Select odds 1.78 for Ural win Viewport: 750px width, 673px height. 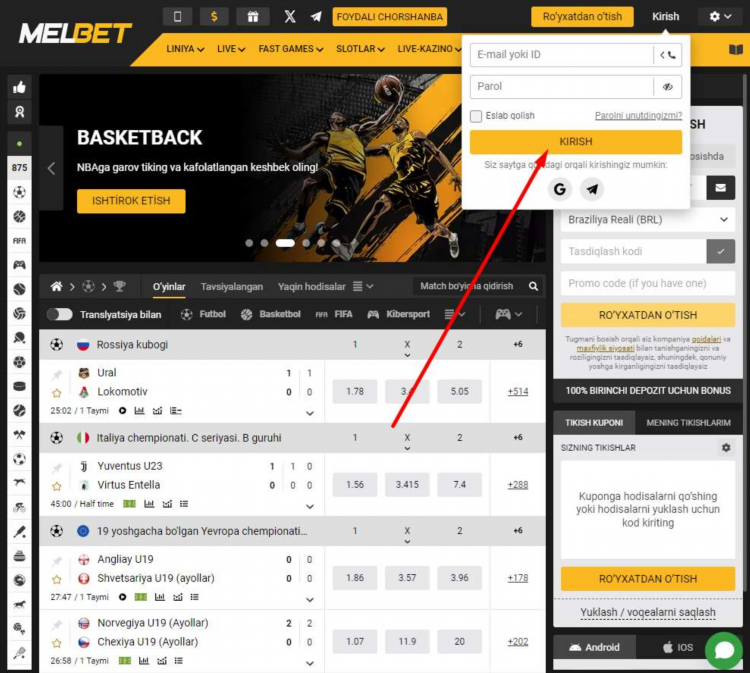355,391
